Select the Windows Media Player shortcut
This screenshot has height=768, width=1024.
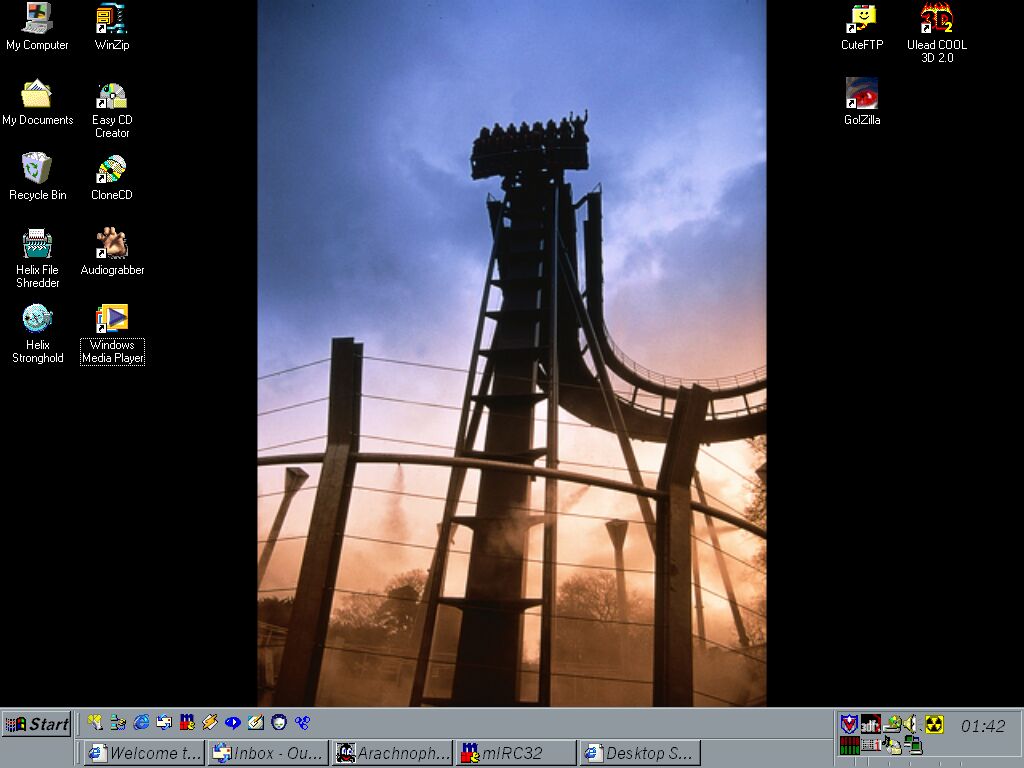(112, 320)
